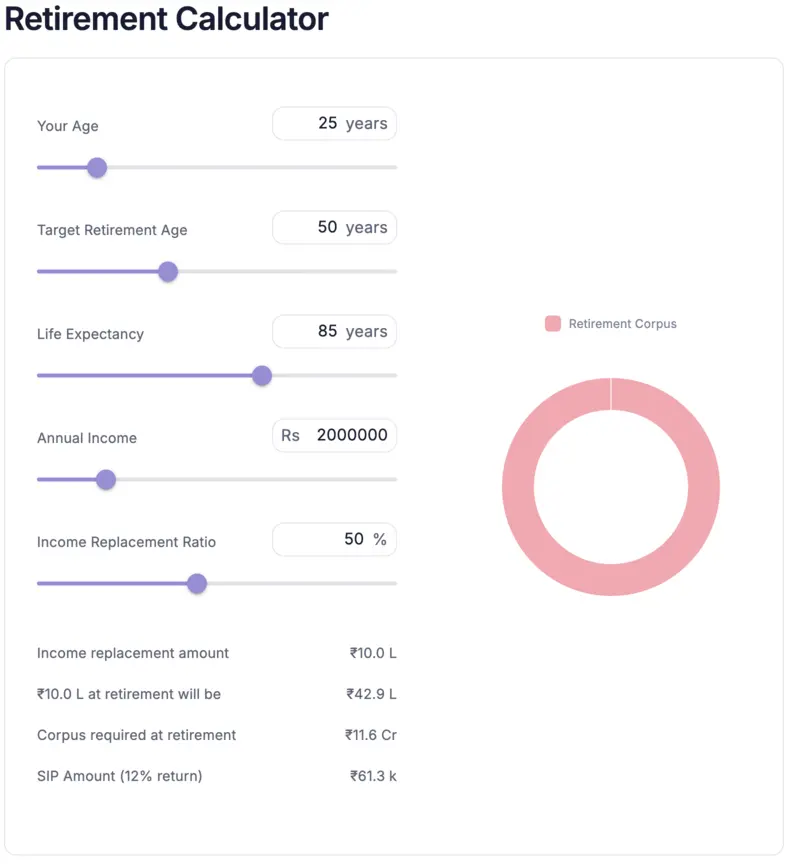Select the pink donut chart segment
Viewport: 790px width, 864px height.
tap(612, 393)
